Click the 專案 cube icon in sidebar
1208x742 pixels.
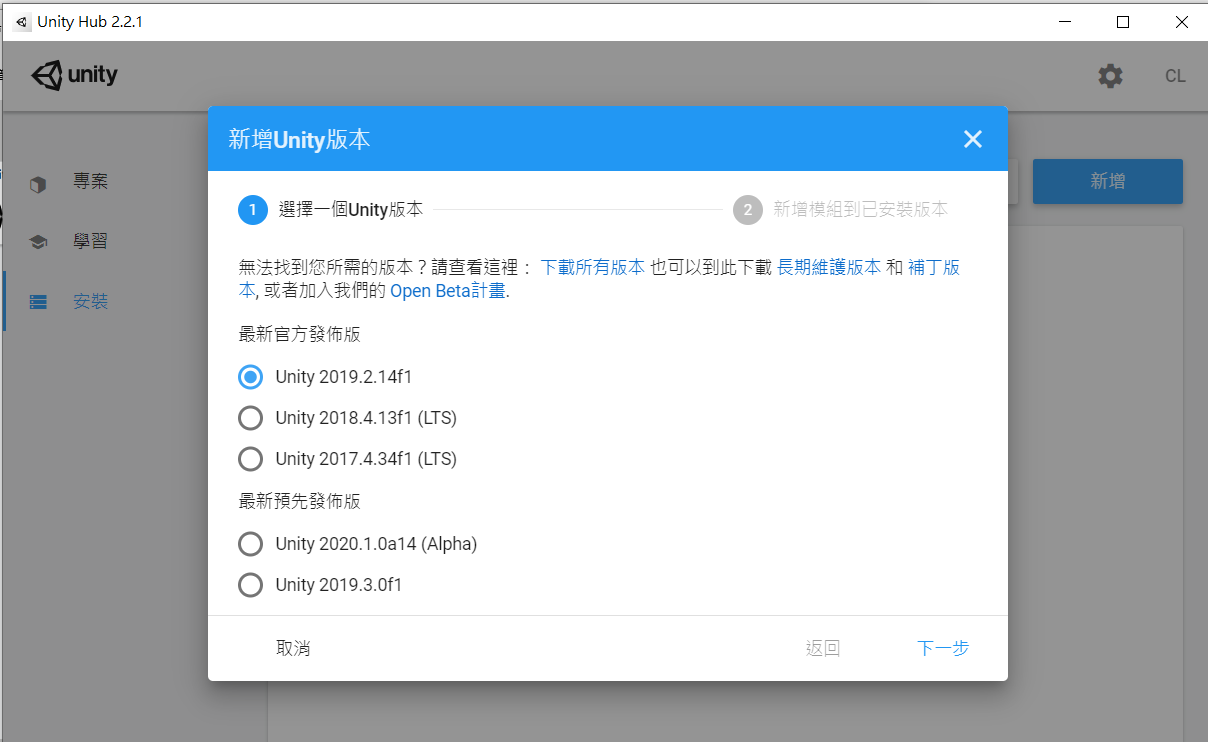[38, 184]
